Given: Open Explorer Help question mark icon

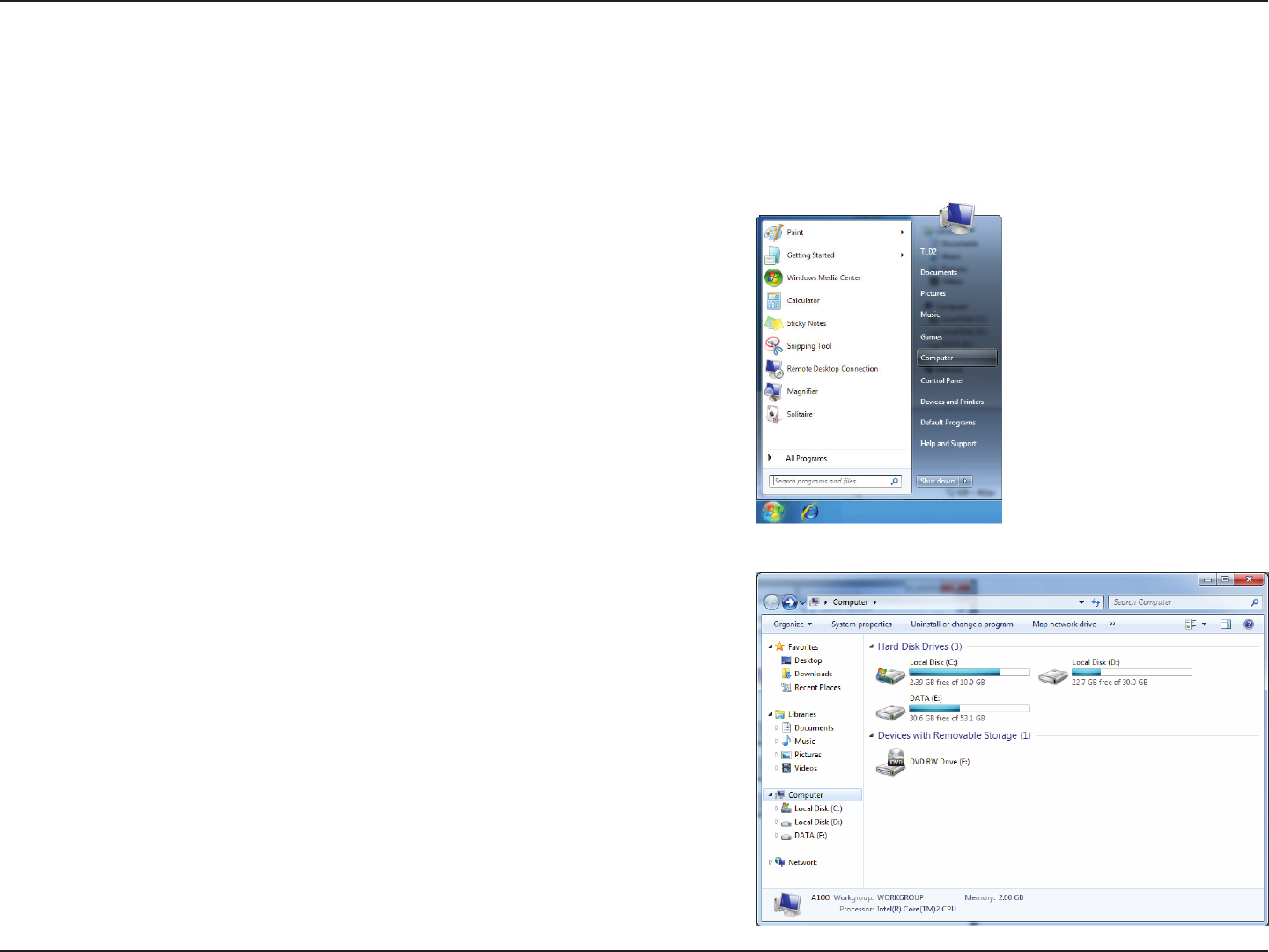Looking at the screenshot, I should pos(1249,624).
